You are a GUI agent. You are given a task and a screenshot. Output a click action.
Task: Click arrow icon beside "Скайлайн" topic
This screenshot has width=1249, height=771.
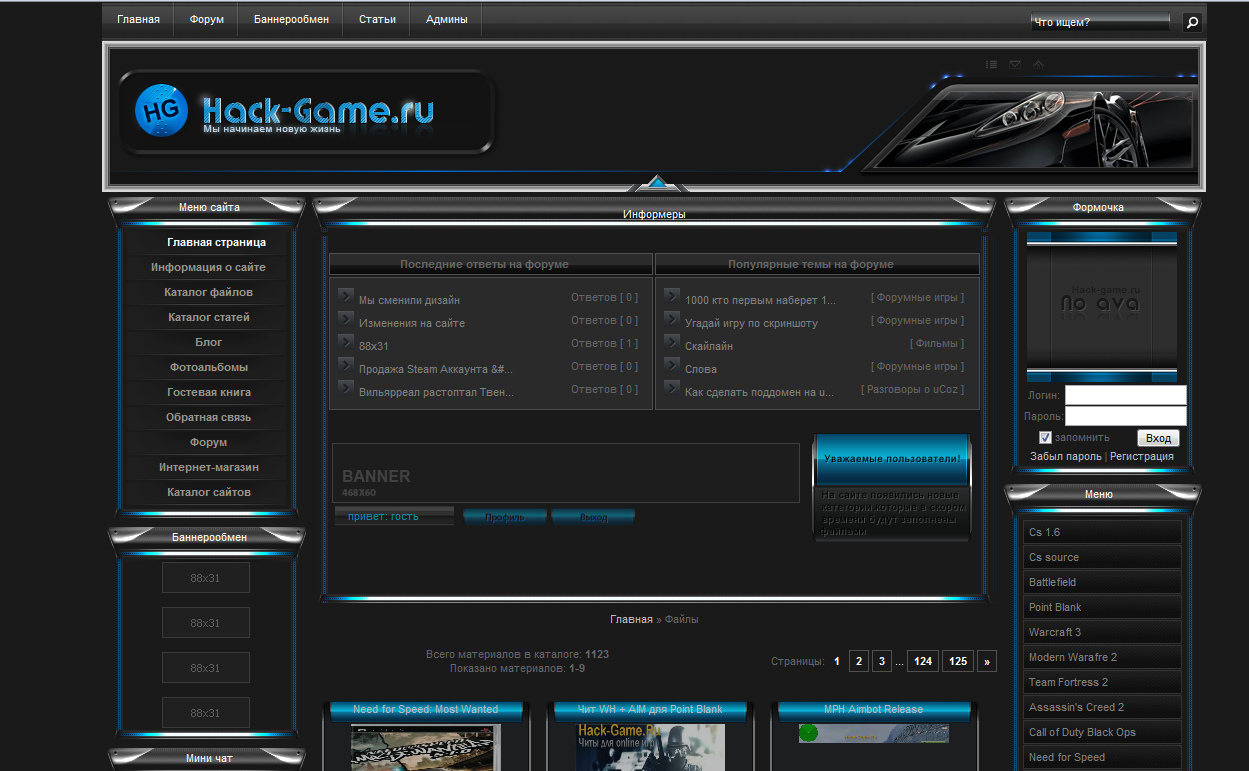[672, 342]
